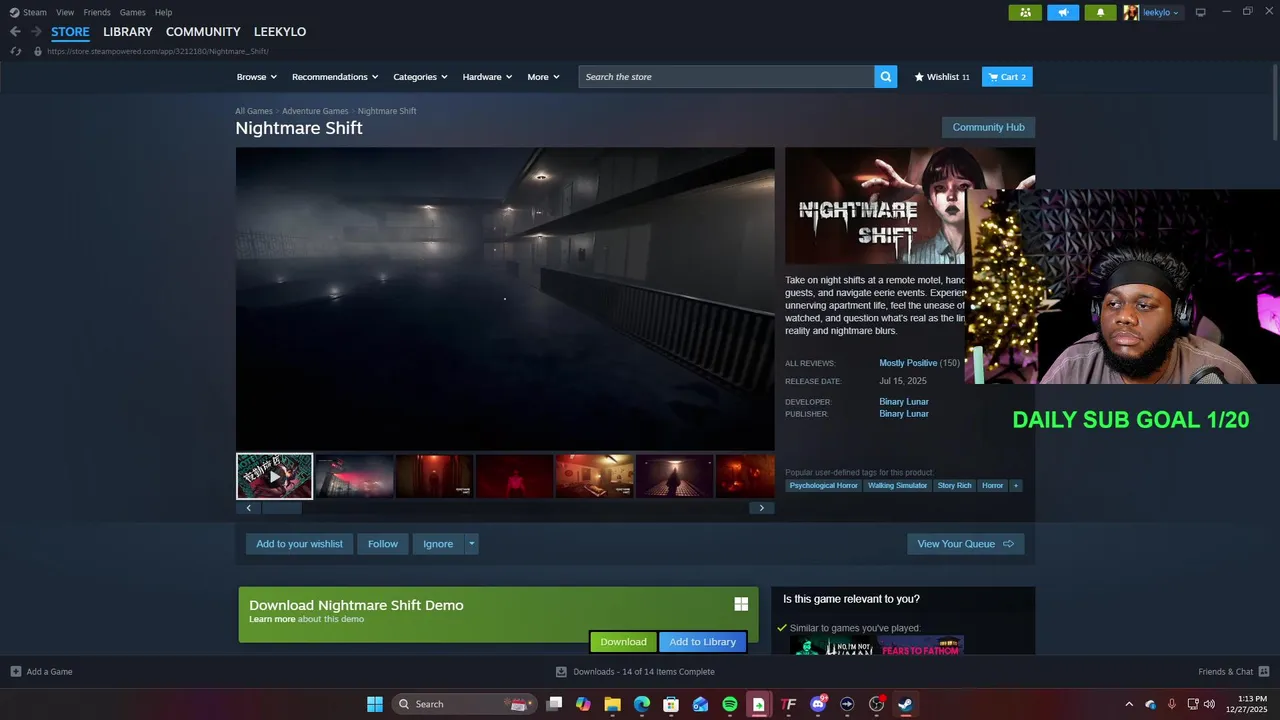
Task: Open the dropdown arrow beside Ignore
Action: (472, 544)
